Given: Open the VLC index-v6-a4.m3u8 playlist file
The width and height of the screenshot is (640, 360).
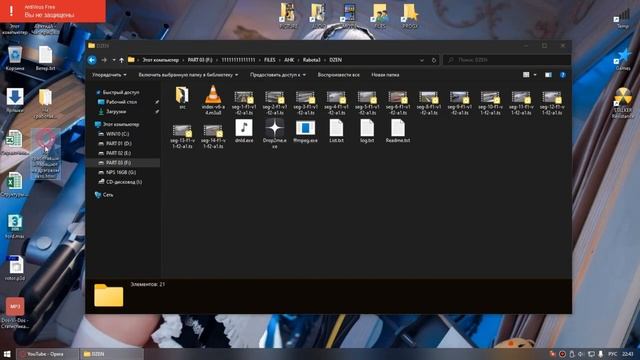Looking at the screenshot, I should click(x=213, y=95).
